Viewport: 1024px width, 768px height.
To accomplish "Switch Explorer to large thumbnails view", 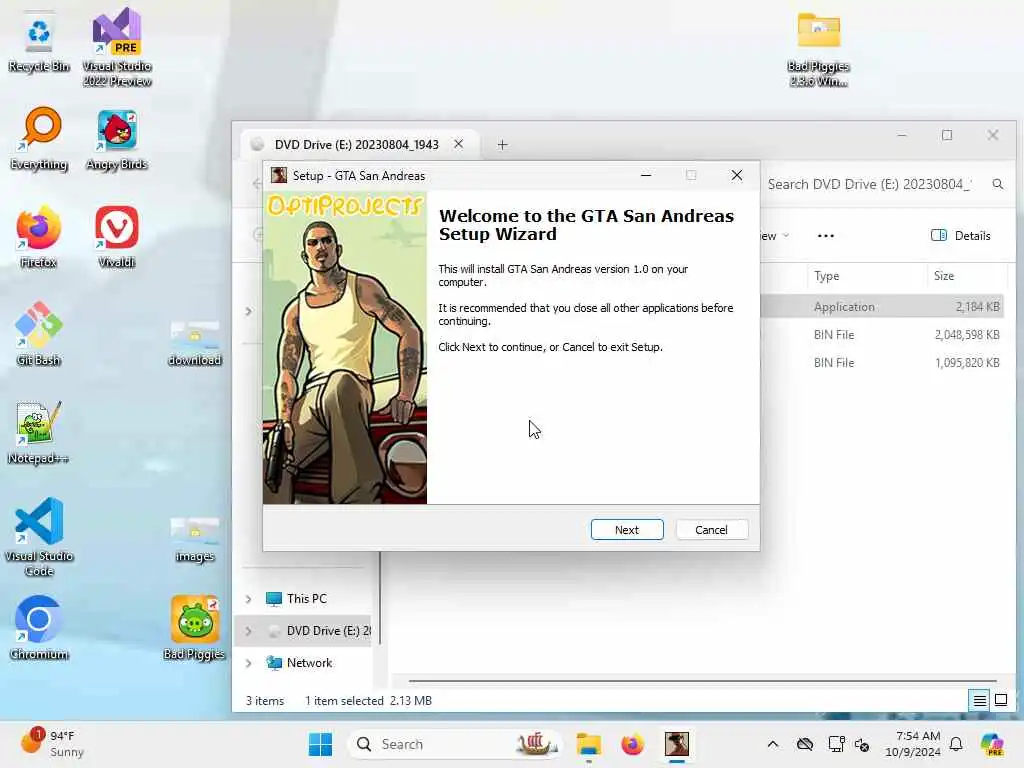I will coord(1001,701).
